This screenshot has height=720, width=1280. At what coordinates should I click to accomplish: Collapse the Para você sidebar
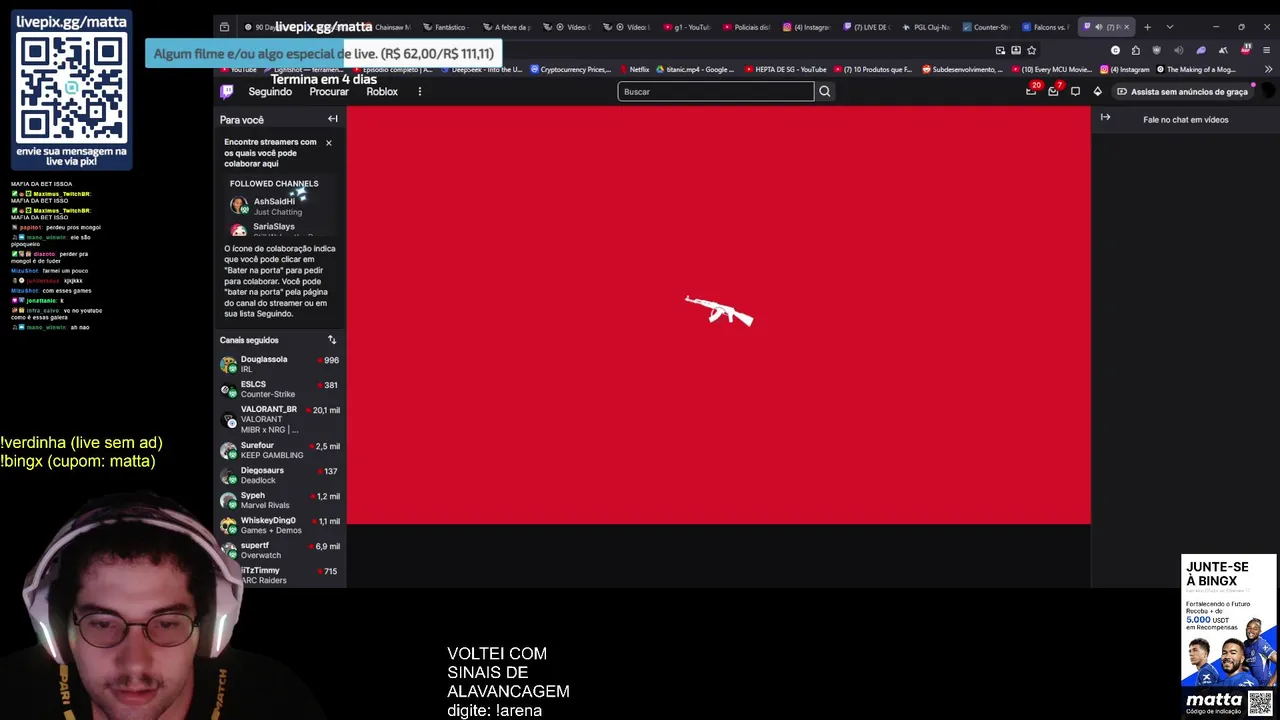click(333, 119)
